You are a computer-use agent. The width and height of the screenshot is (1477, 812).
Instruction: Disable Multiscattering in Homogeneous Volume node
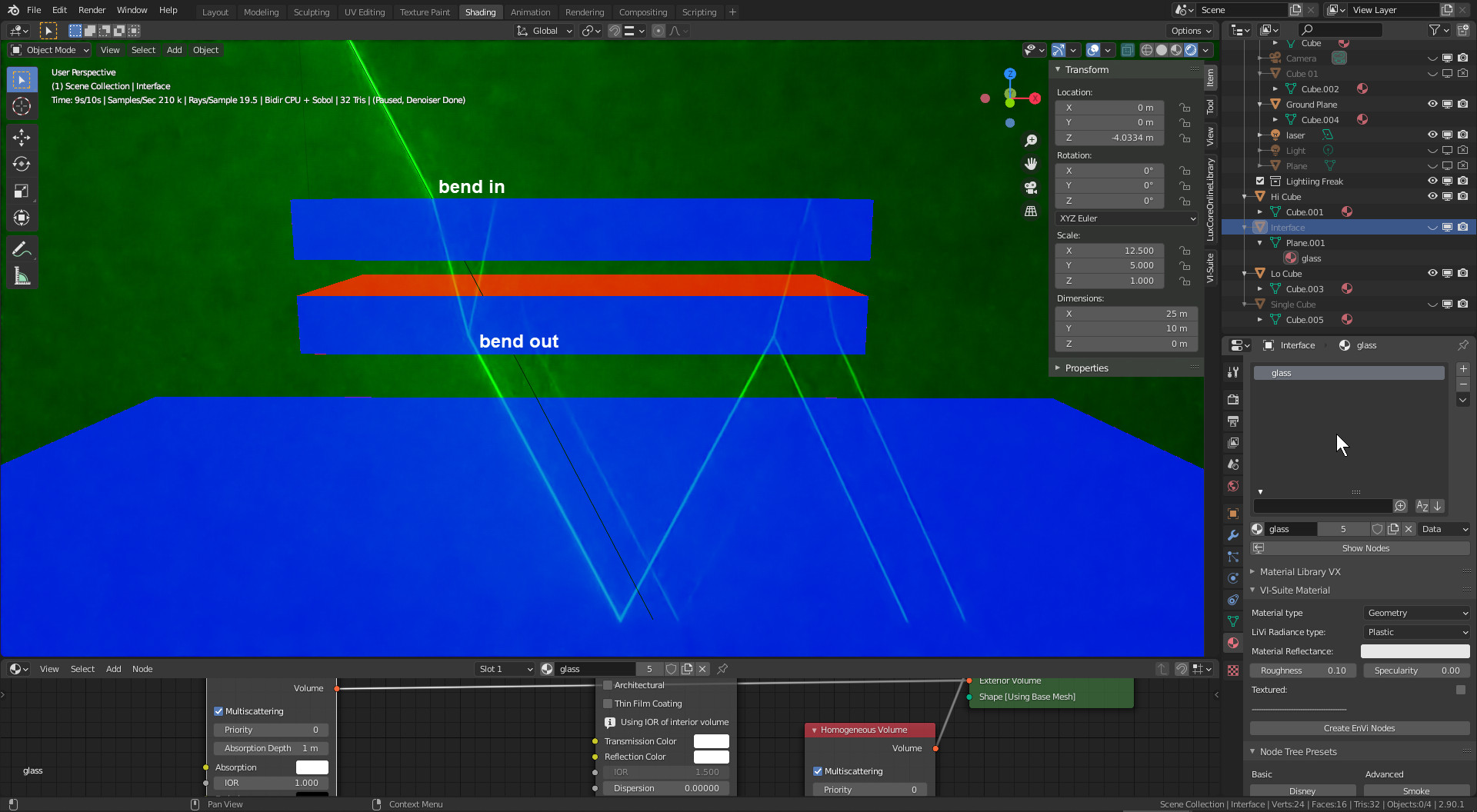[818, 771]
